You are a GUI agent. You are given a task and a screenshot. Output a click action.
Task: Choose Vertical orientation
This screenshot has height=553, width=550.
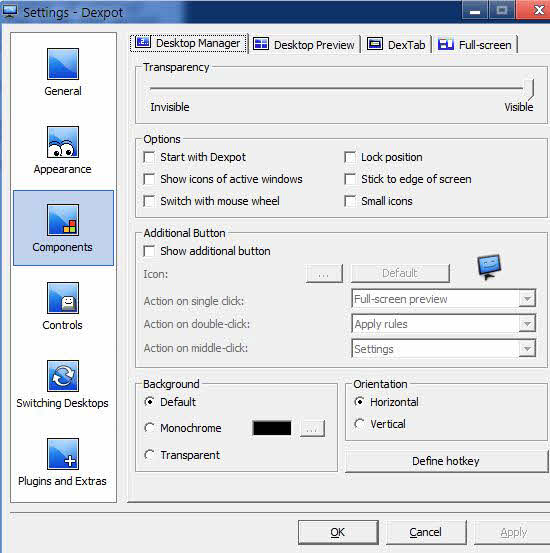pos(359,424)
